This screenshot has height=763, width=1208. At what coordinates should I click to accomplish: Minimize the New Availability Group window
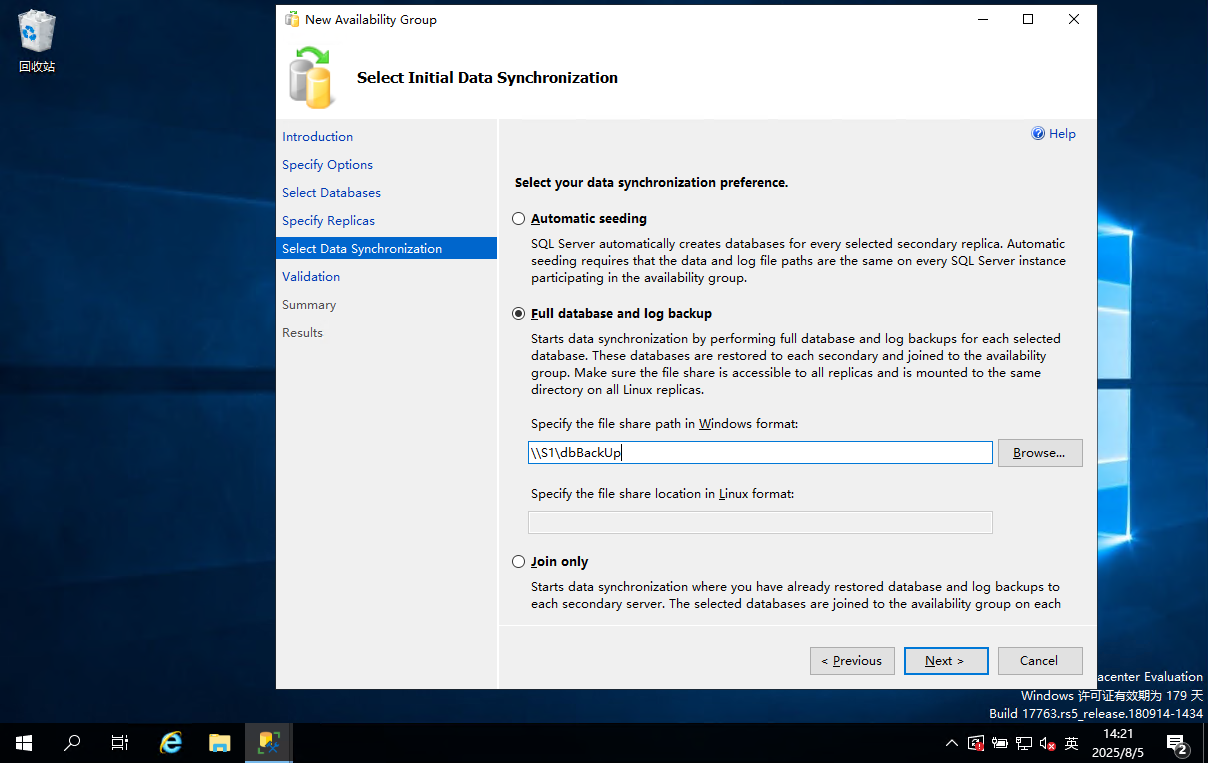pos(982,19)
